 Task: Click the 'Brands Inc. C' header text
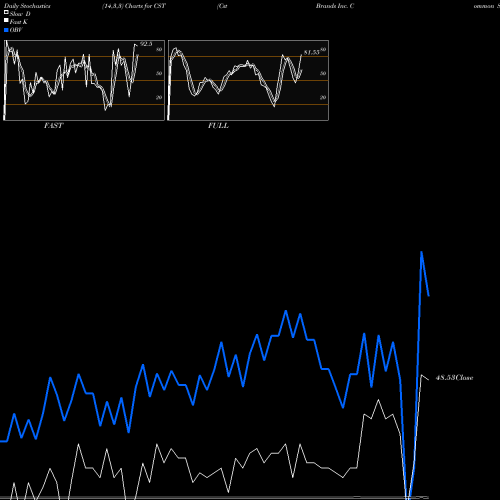pyautogui.click(x=335, y=6)
